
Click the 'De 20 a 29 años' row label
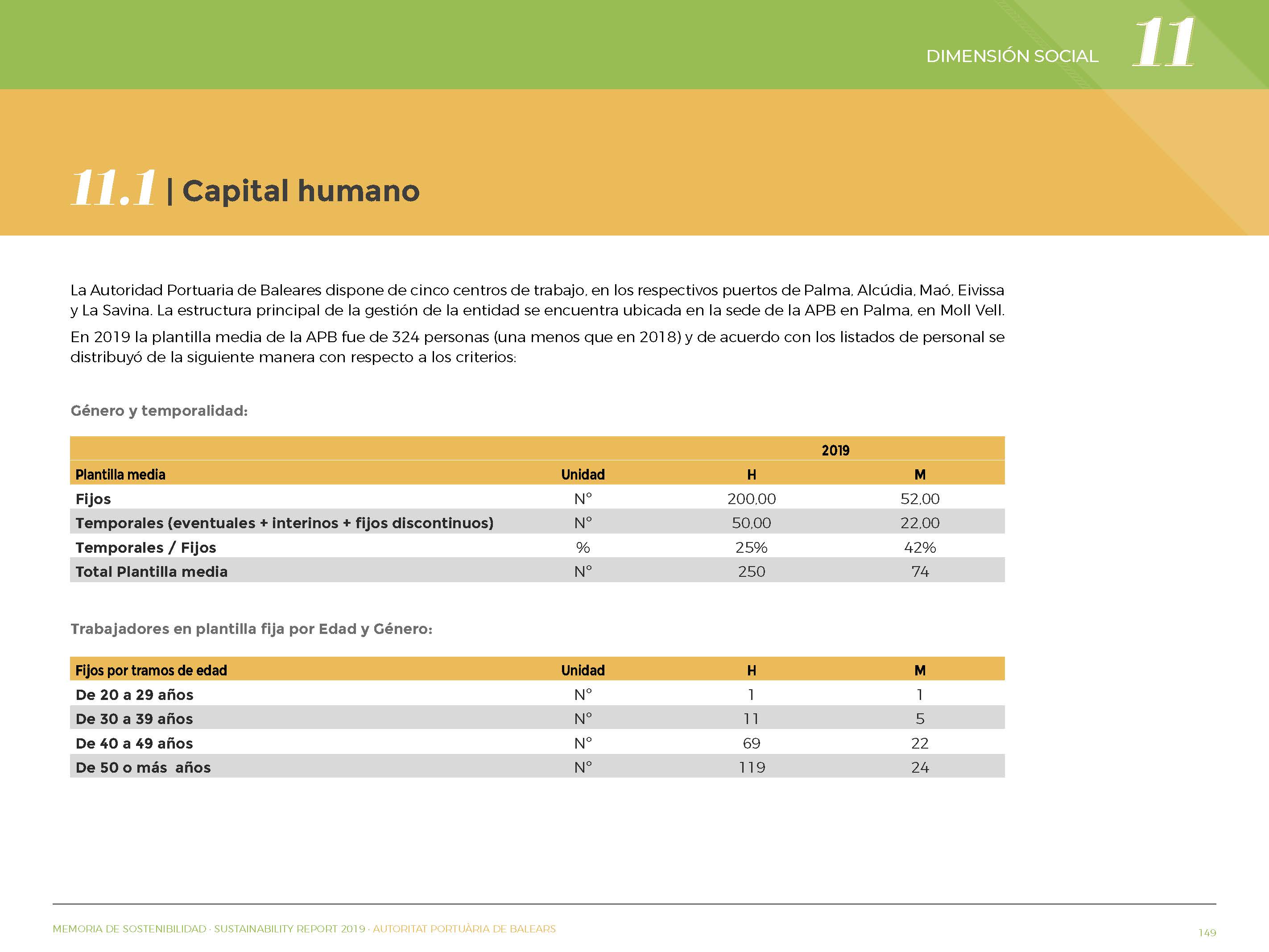click(x=134, y=695)
